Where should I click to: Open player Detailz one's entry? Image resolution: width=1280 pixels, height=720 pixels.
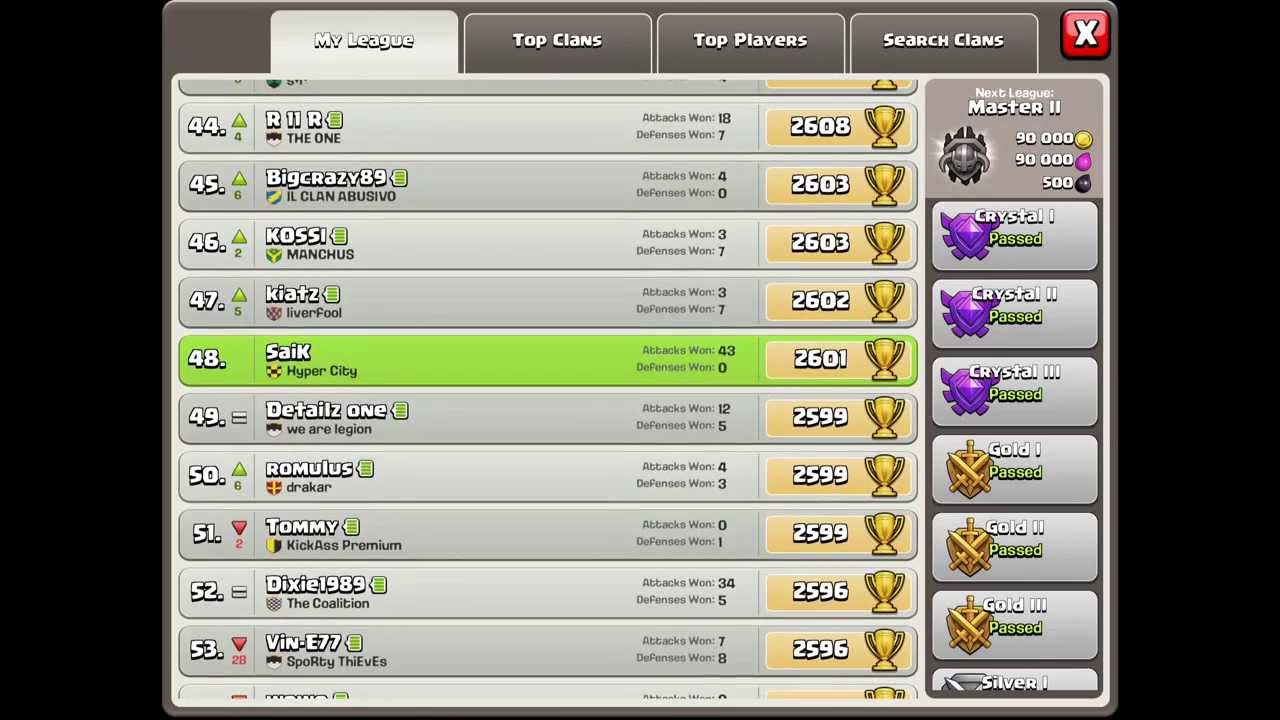pyautogui.click(x=548, y=418)
